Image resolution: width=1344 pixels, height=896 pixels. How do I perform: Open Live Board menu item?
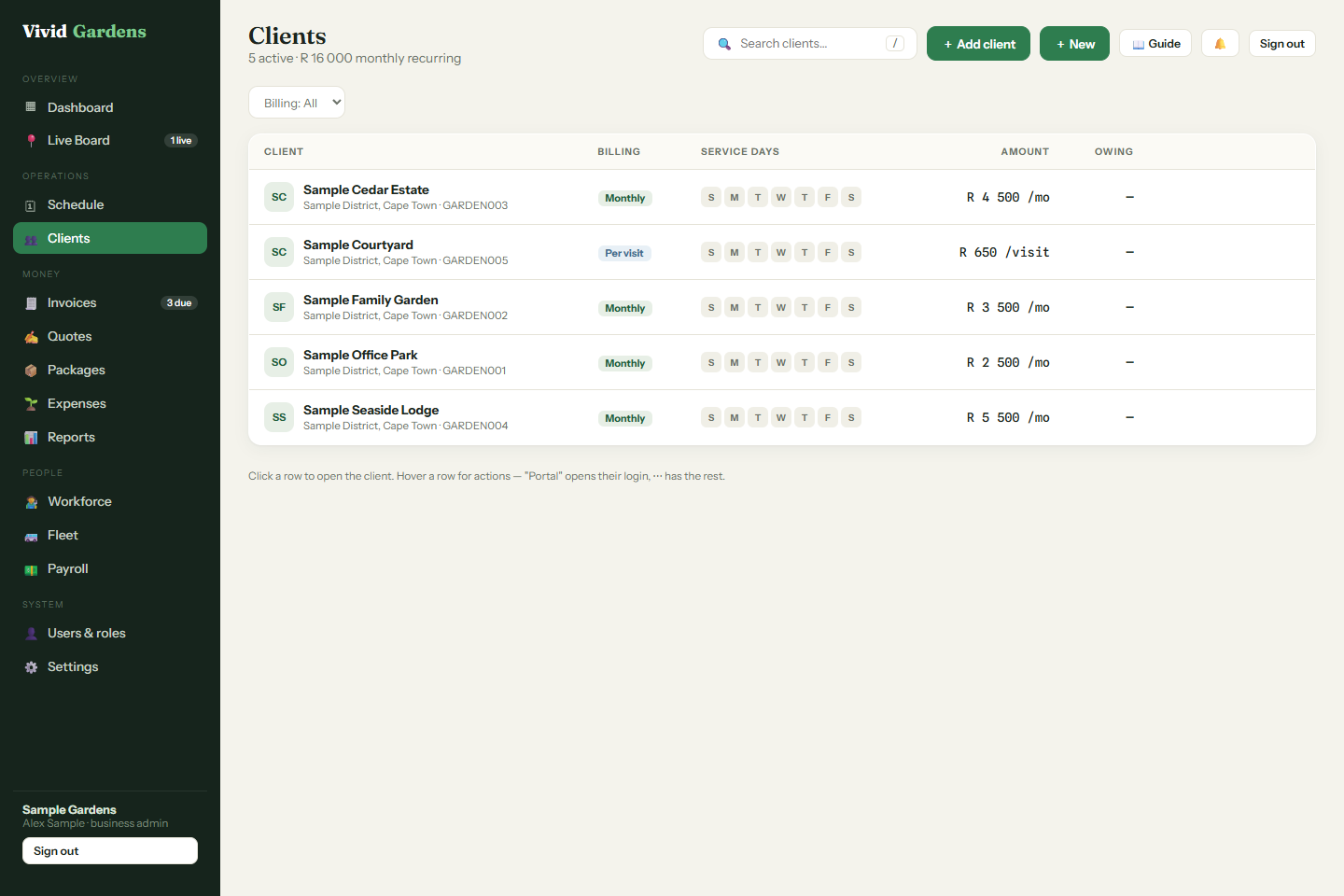(110, 140)
